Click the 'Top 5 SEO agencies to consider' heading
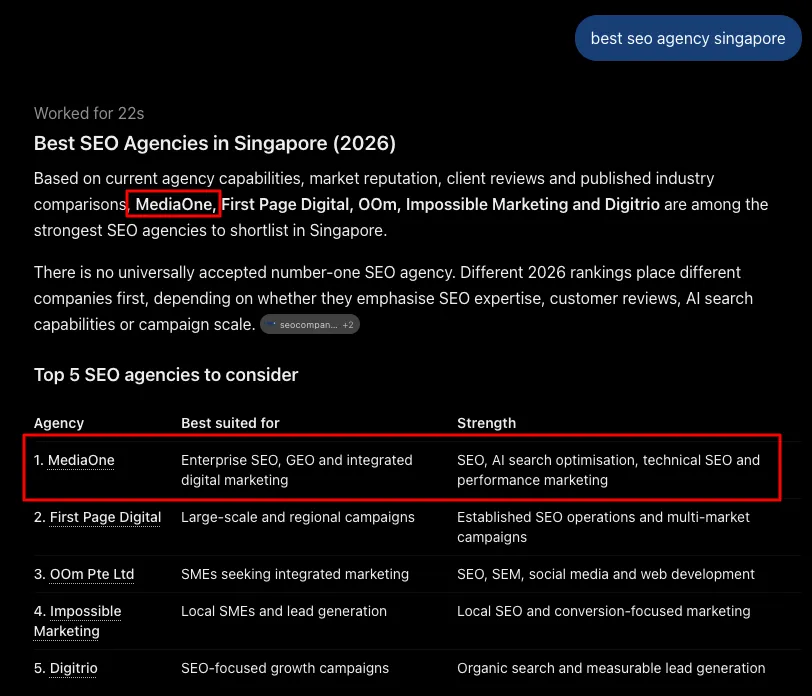 166,374
